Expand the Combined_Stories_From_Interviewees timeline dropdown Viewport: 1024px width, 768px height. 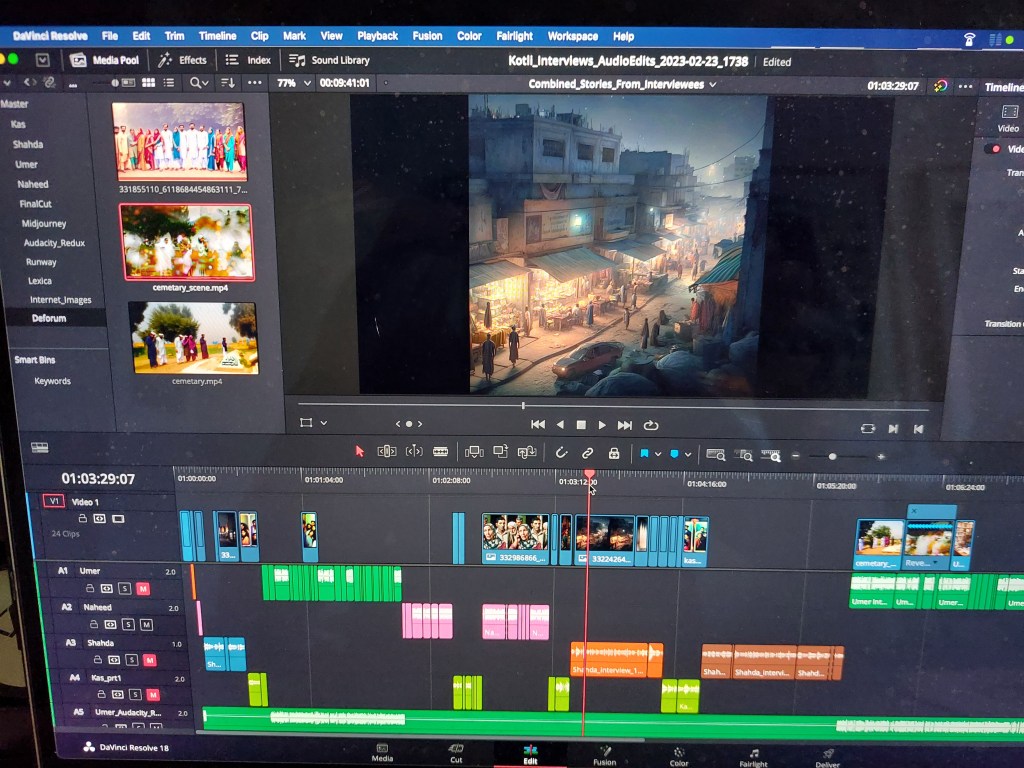622,85
